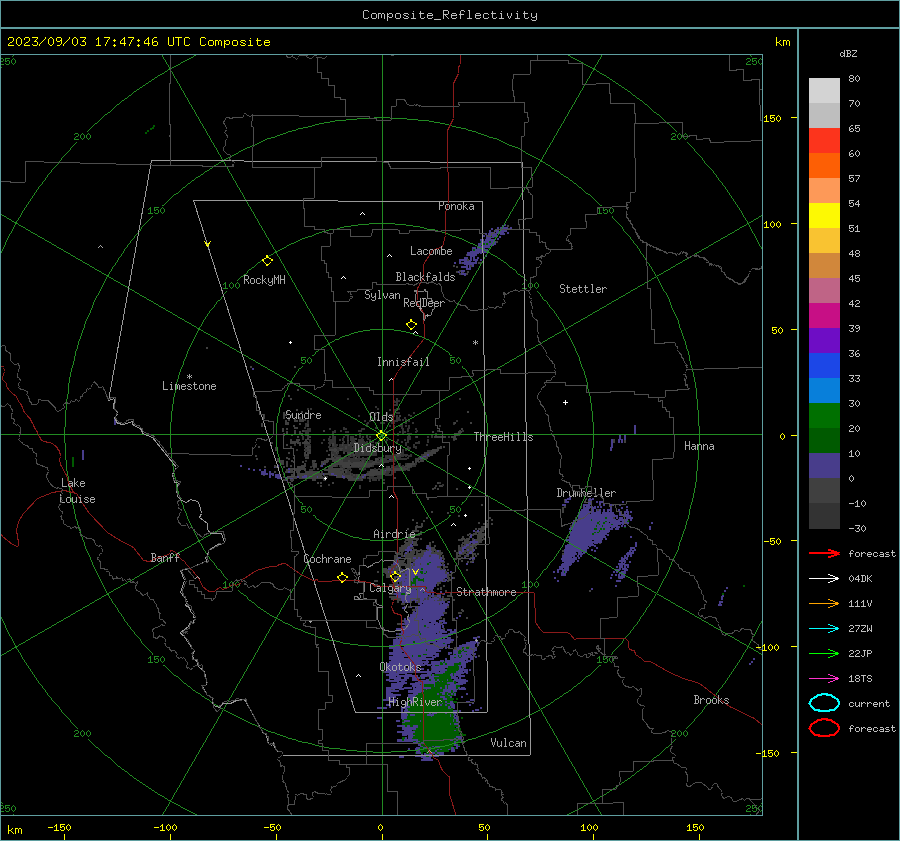This screenshot has height=841, width=900.
Task: Click the Vulcan city label
Action: click(508, 743)
